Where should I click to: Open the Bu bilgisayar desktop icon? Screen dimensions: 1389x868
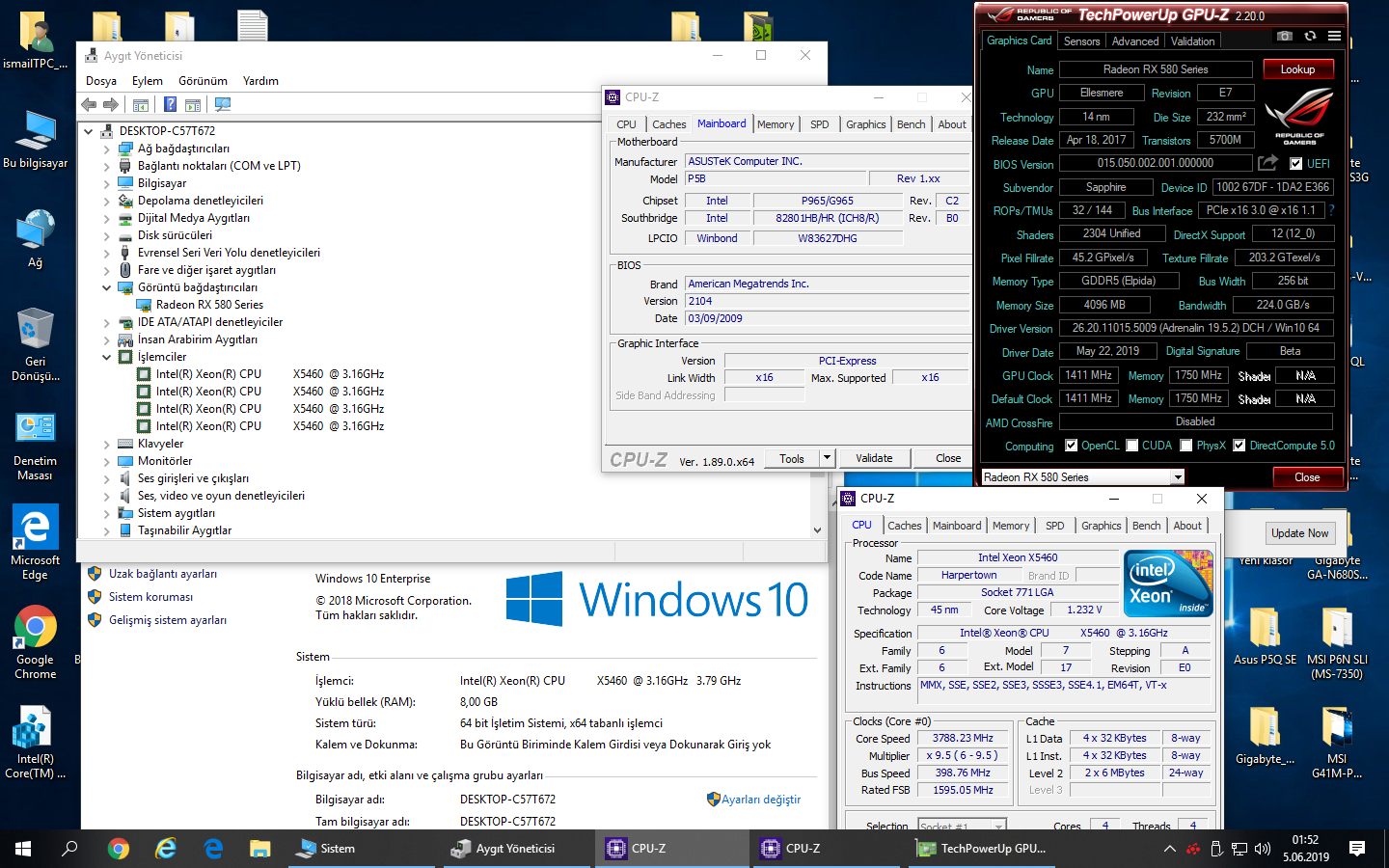pos(36,140)
